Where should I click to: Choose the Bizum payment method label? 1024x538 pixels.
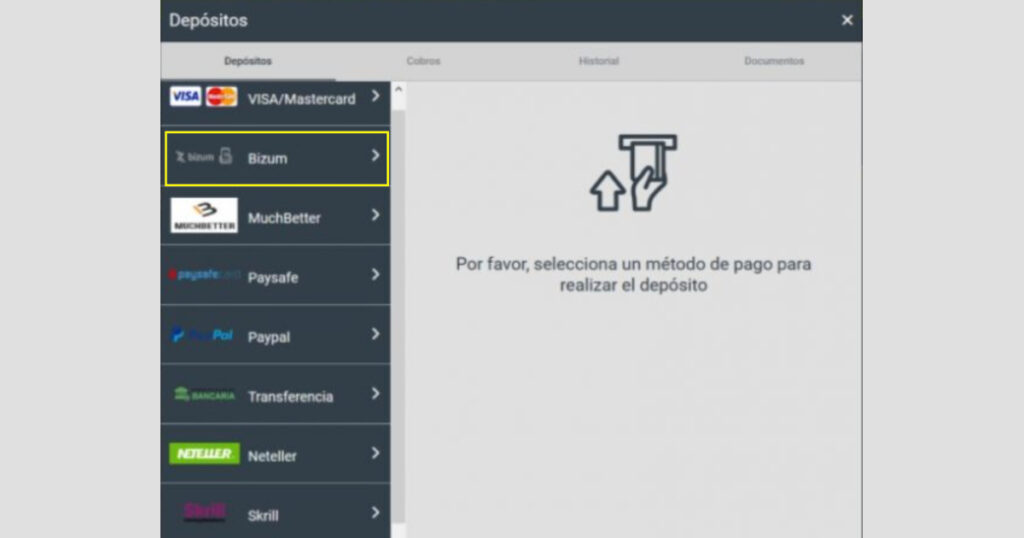[267, 159]
